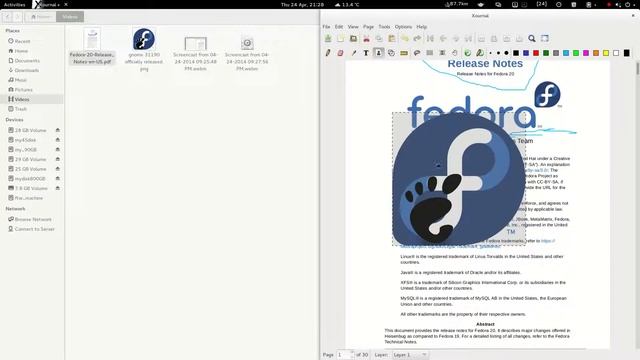The height and width of the screenshot is (360, 640).
Task: Click the Forward button in Files window
Action: 18,17
